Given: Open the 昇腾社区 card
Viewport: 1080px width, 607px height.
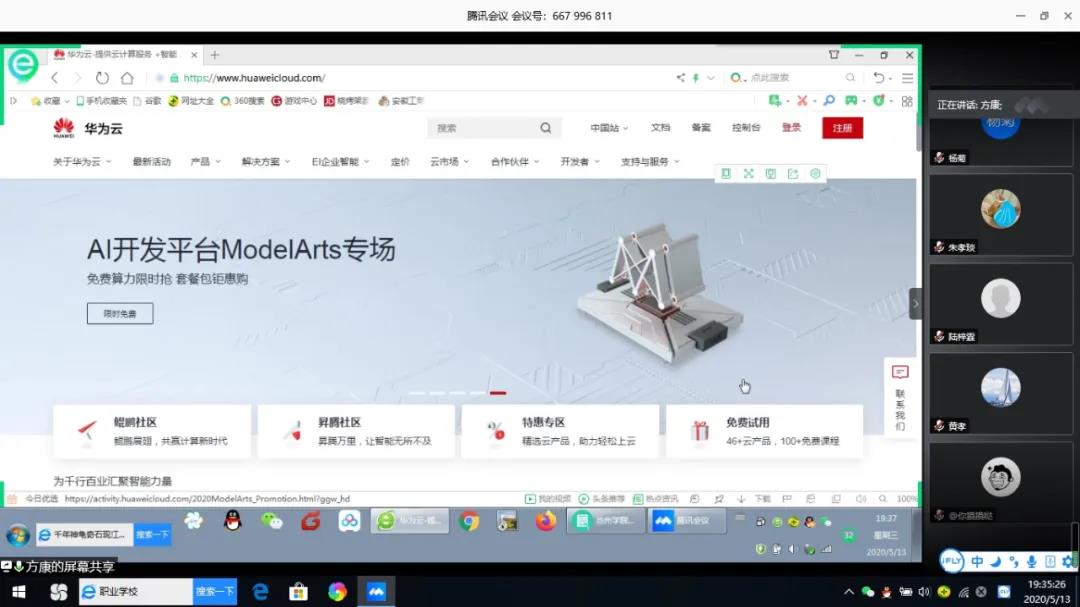Looking at the screenshot, I should 356,431.
